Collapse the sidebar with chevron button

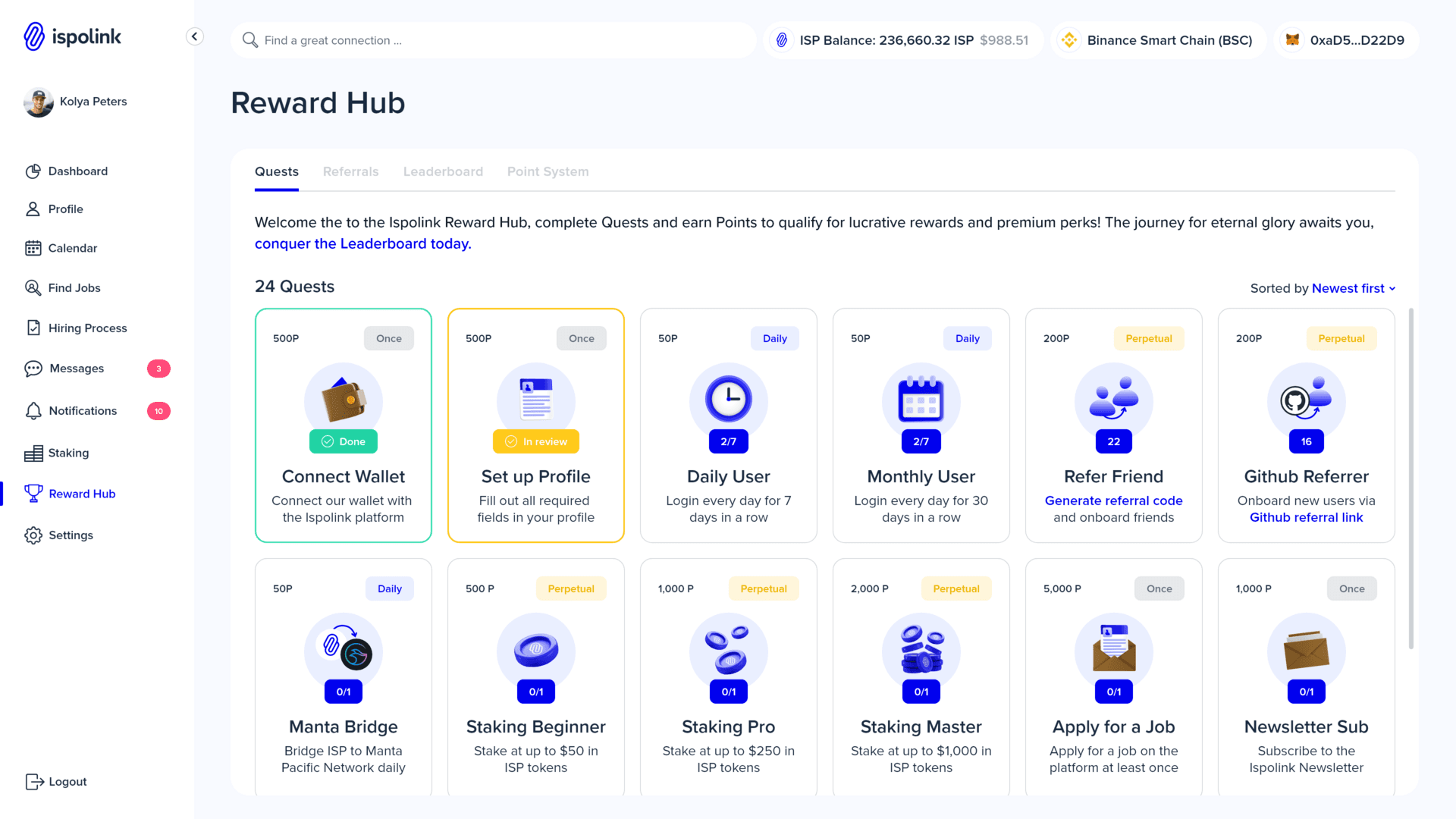pos(195,36)
